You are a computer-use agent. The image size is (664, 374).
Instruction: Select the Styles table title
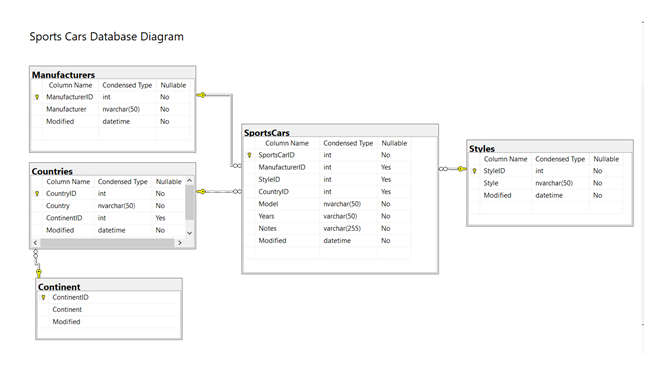(x=482, y=149)
